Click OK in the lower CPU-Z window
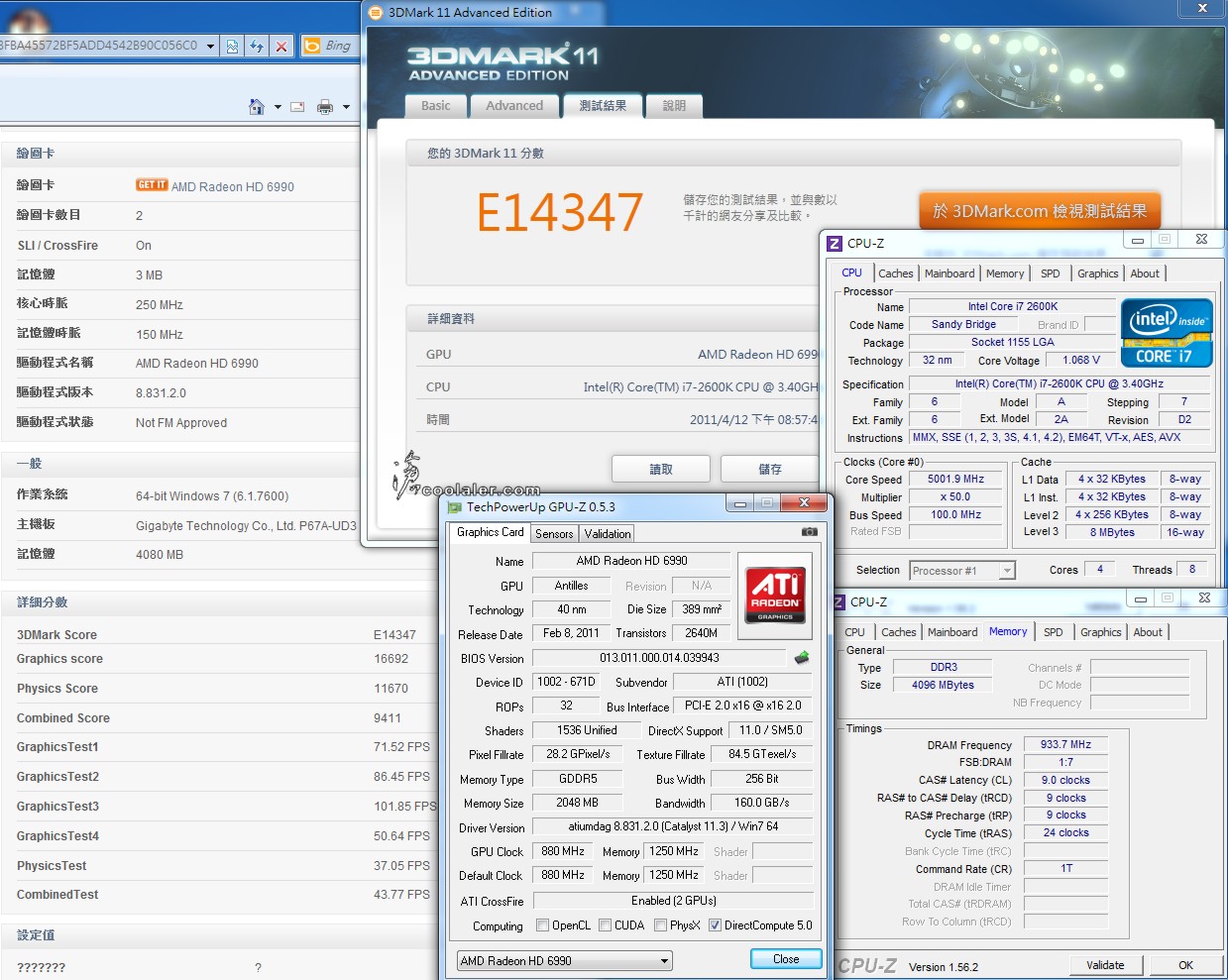 [x=1185, y=965]
